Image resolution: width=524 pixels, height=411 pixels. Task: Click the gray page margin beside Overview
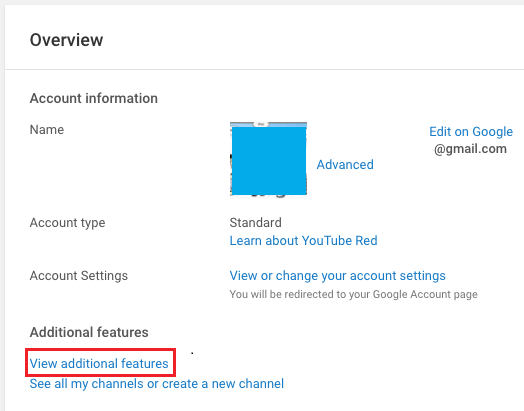[2, 40]
